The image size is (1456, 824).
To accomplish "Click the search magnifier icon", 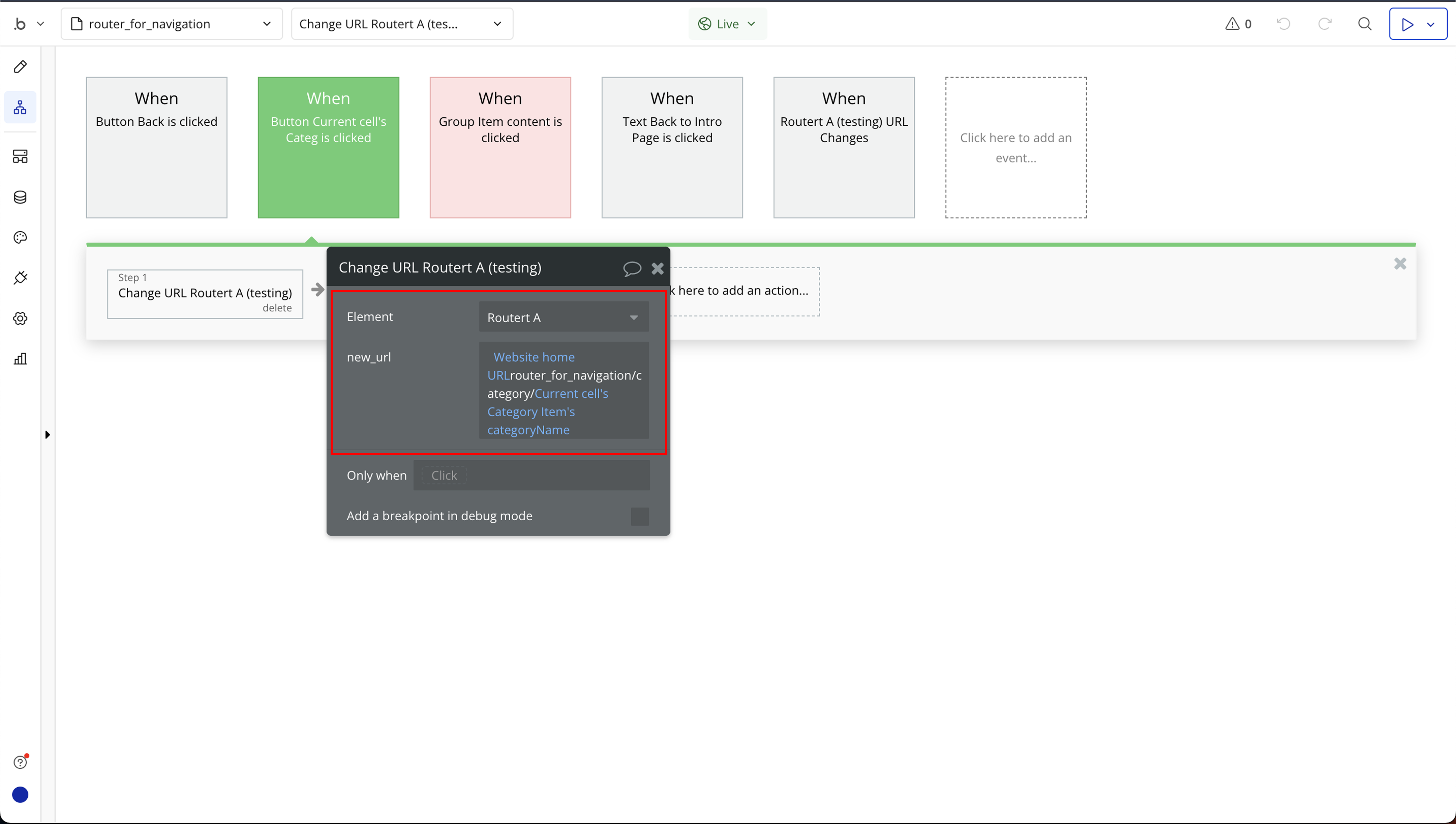I will tap(1364, 24).
